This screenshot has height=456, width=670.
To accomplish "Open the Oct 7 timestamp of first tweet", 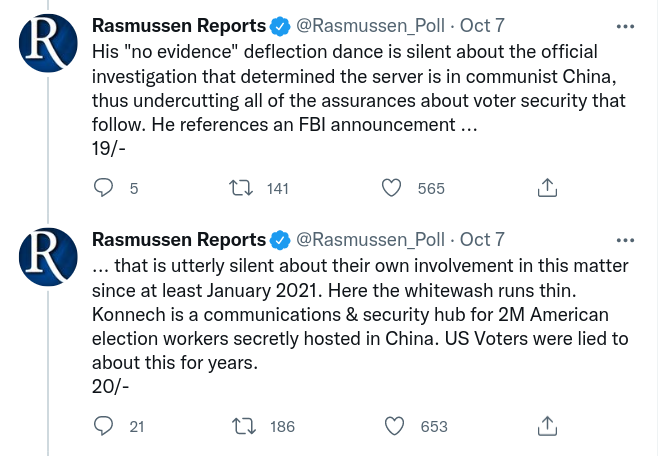I will (x=482, y=25).
